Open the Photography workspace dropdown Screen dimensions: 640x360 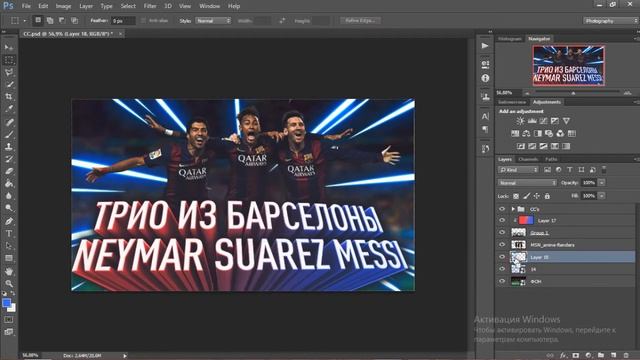tap(610, 20)
